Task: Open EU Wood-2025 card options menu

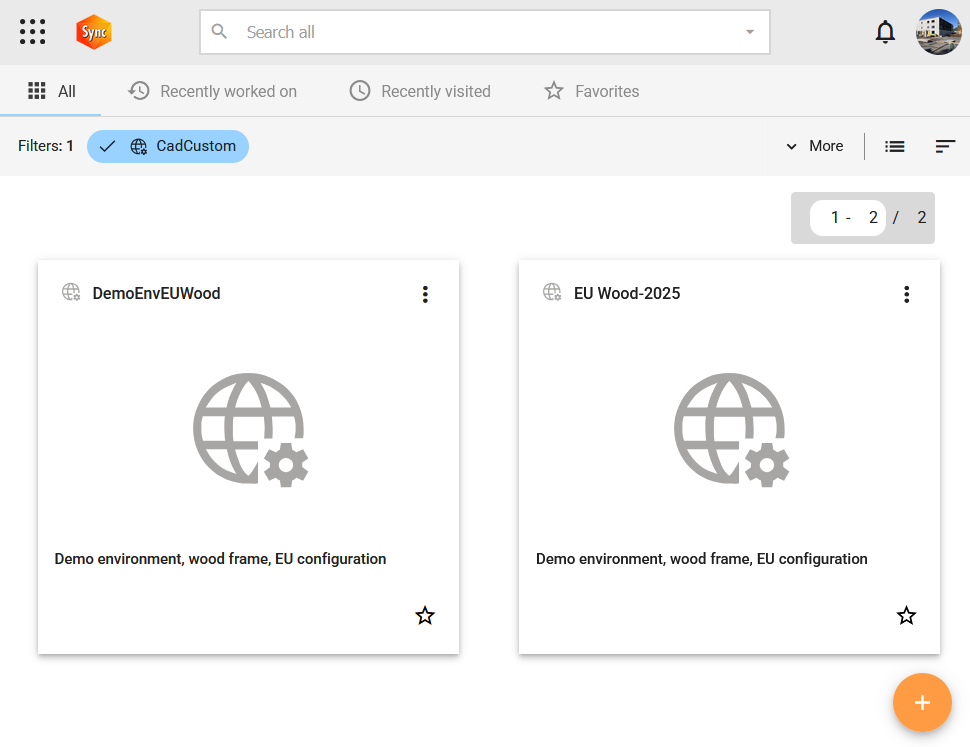Action: point(906,294)
